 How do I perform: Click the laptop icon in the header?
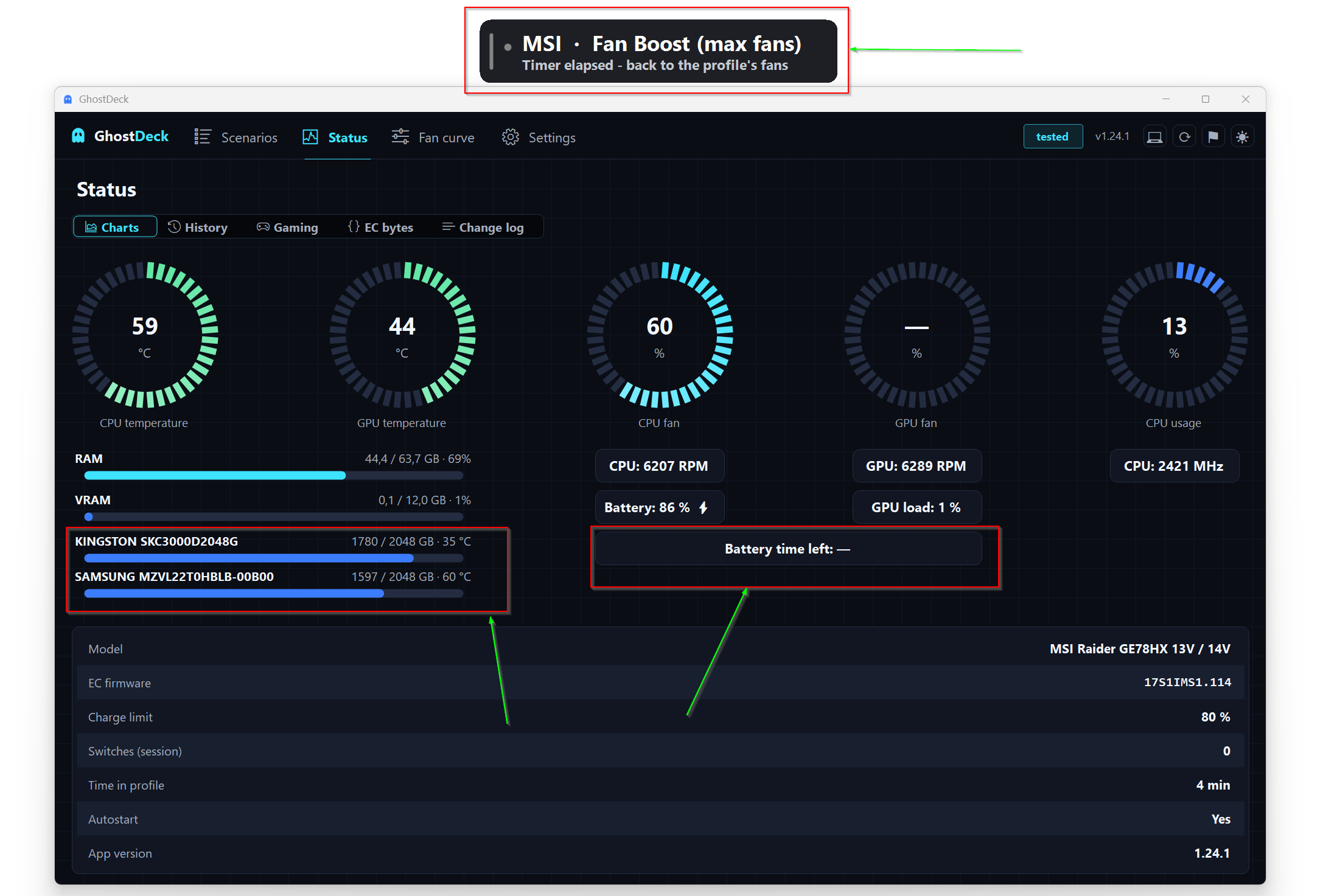[1154, 137]
